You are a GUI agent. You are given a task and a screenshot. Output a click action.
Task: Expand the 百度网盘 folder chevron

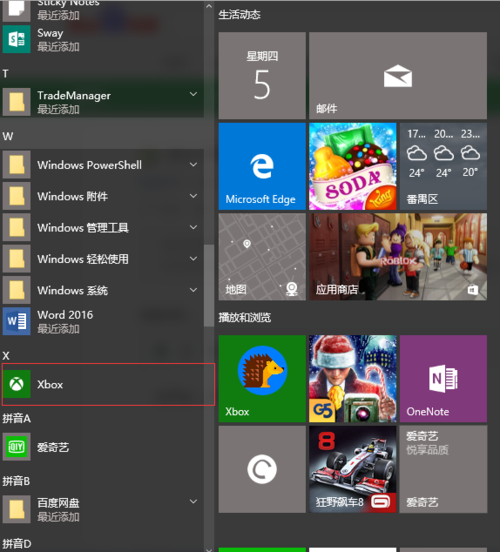pyautogui.click(x=193, y=501)
